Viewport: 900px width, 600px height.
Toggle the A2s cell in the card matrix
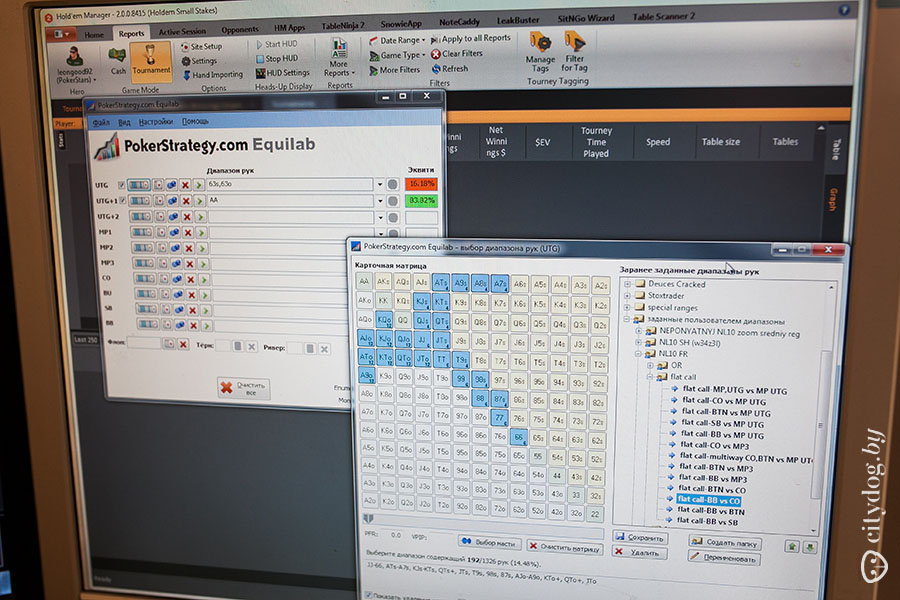(x=601, y=286)
